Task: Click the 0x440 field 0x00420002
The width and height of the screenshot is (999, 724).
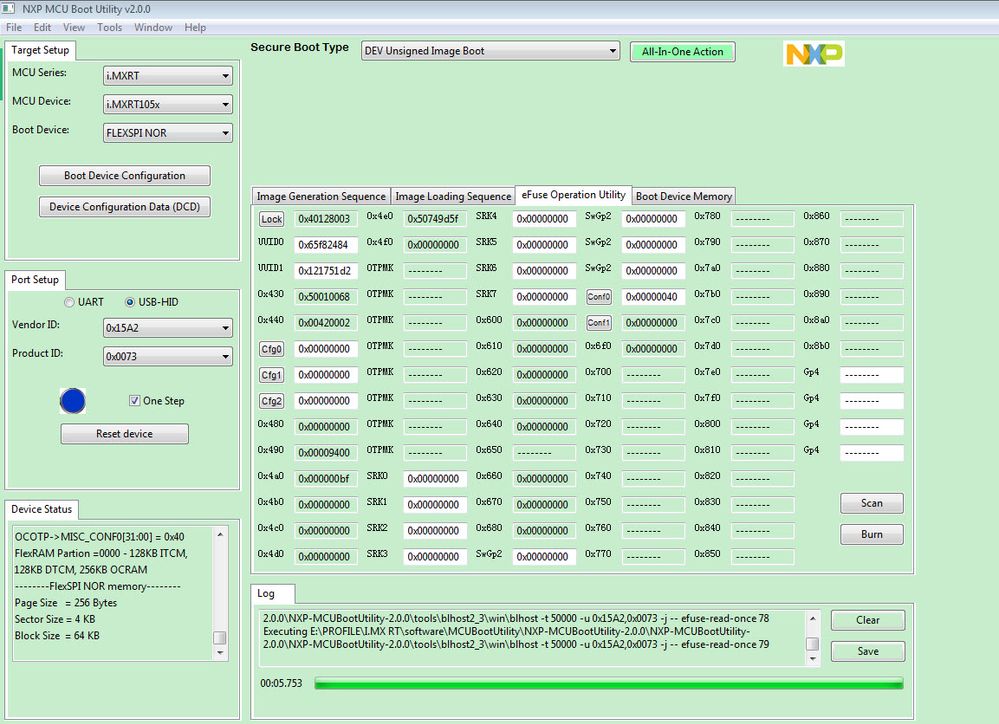Action: pos(326,323)
